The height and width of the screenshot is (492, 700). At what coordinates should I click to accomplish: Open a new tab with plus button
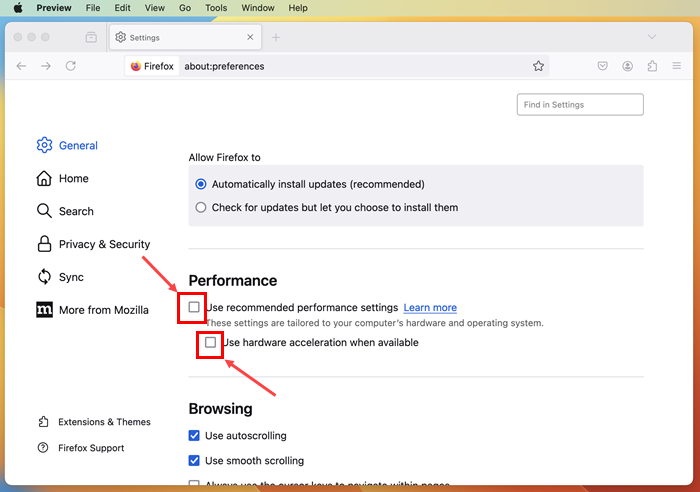276,38
